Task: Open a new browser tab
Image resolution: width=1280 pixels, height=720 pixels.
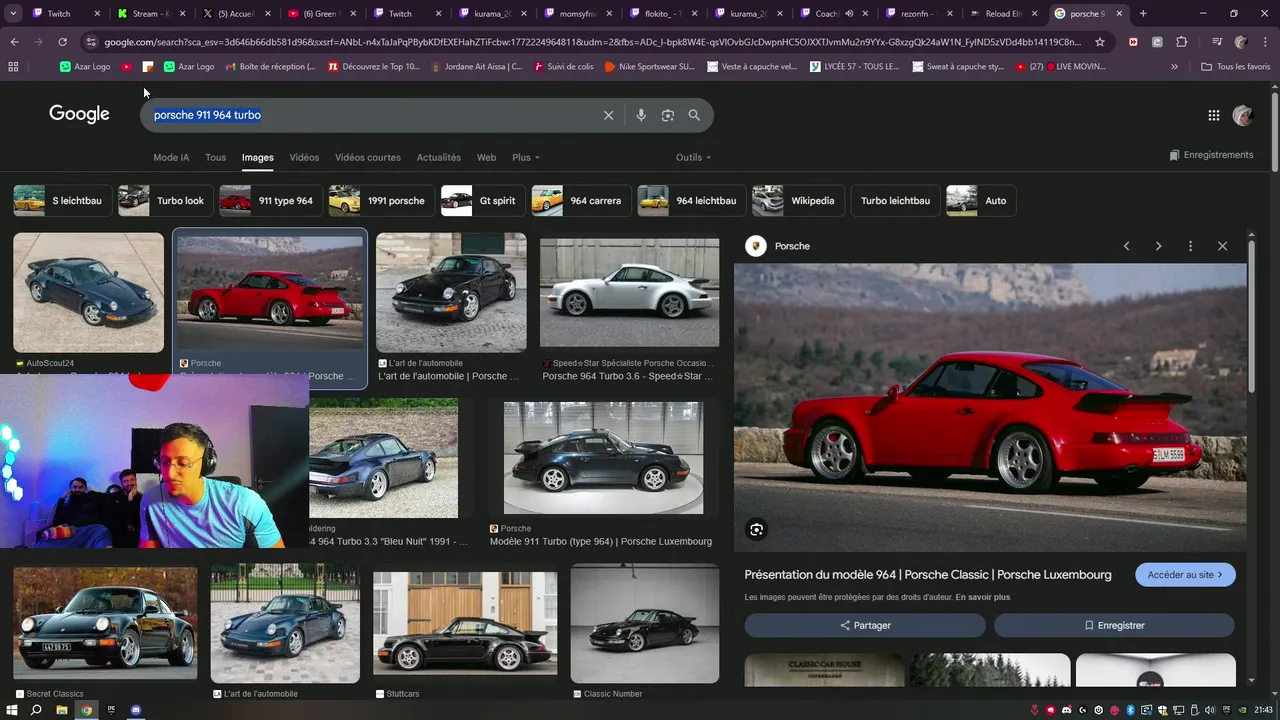Action: coord(1143,14)
